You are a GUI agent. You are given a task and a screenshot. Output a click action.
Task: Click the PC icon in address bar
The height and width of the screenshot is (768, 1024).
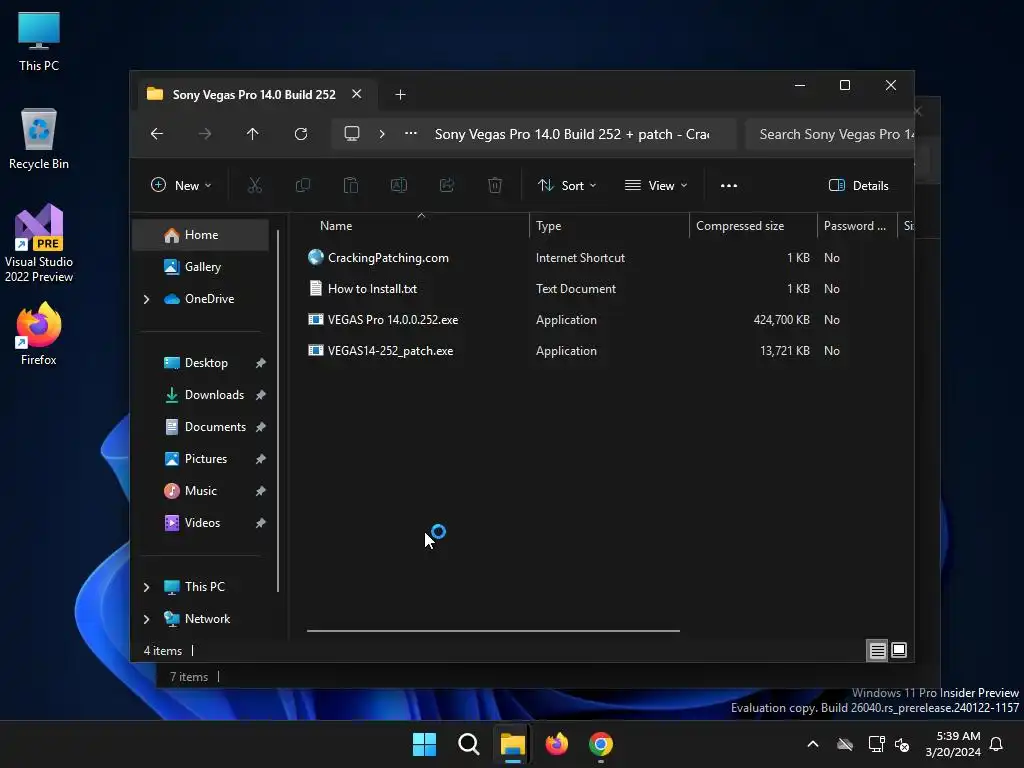pos(352,134)
